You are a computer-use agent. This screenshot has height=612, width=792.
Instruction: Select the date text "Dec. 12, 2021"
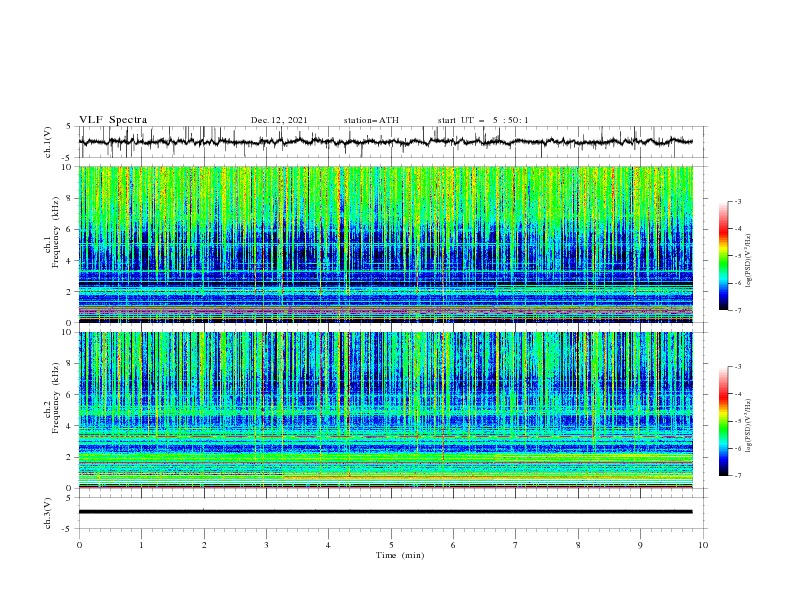(x=279, y=120)
